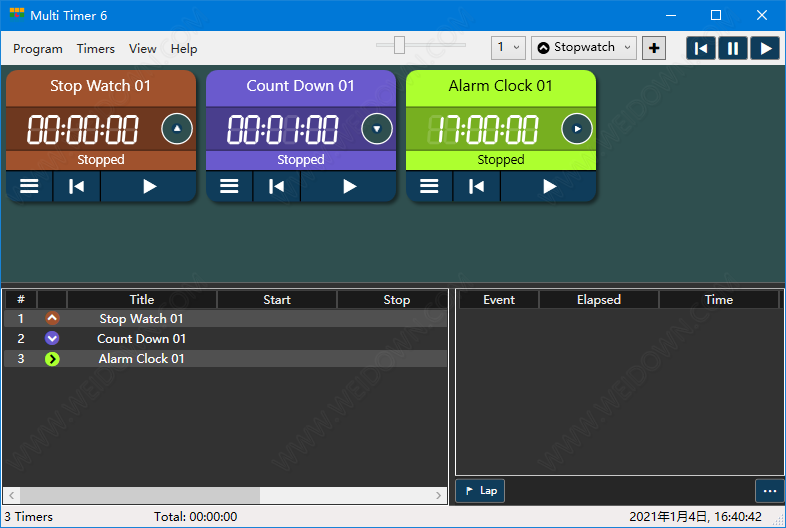Click the Stopped label under Stop Watch 01
The width and height of the screenshot is (786, 528).
101,159
